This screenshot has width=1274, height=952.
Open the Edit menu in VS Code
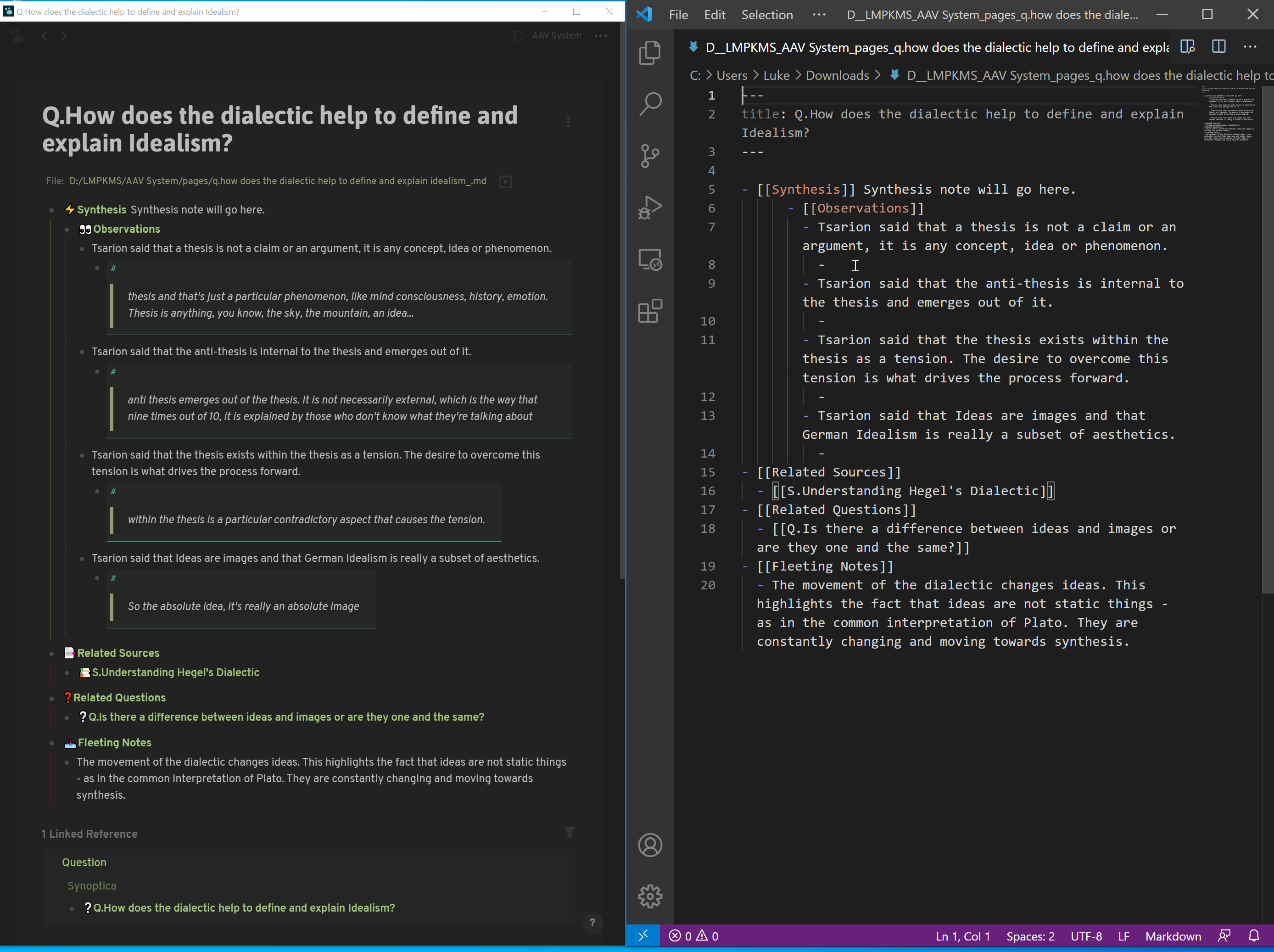715,15
